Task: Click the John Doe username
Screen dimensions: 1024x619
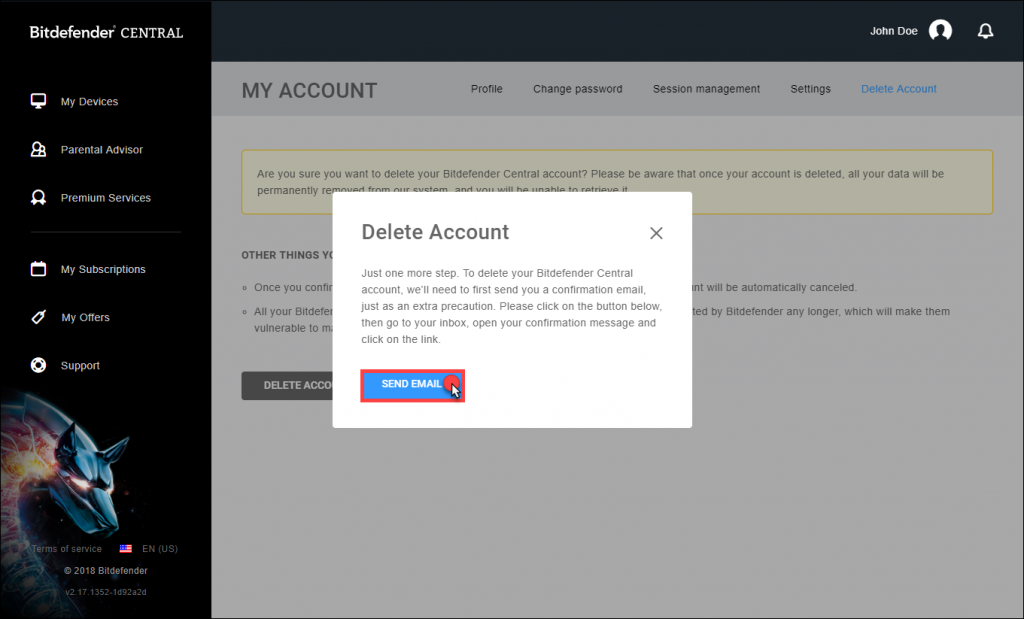Action: point(893,31)
